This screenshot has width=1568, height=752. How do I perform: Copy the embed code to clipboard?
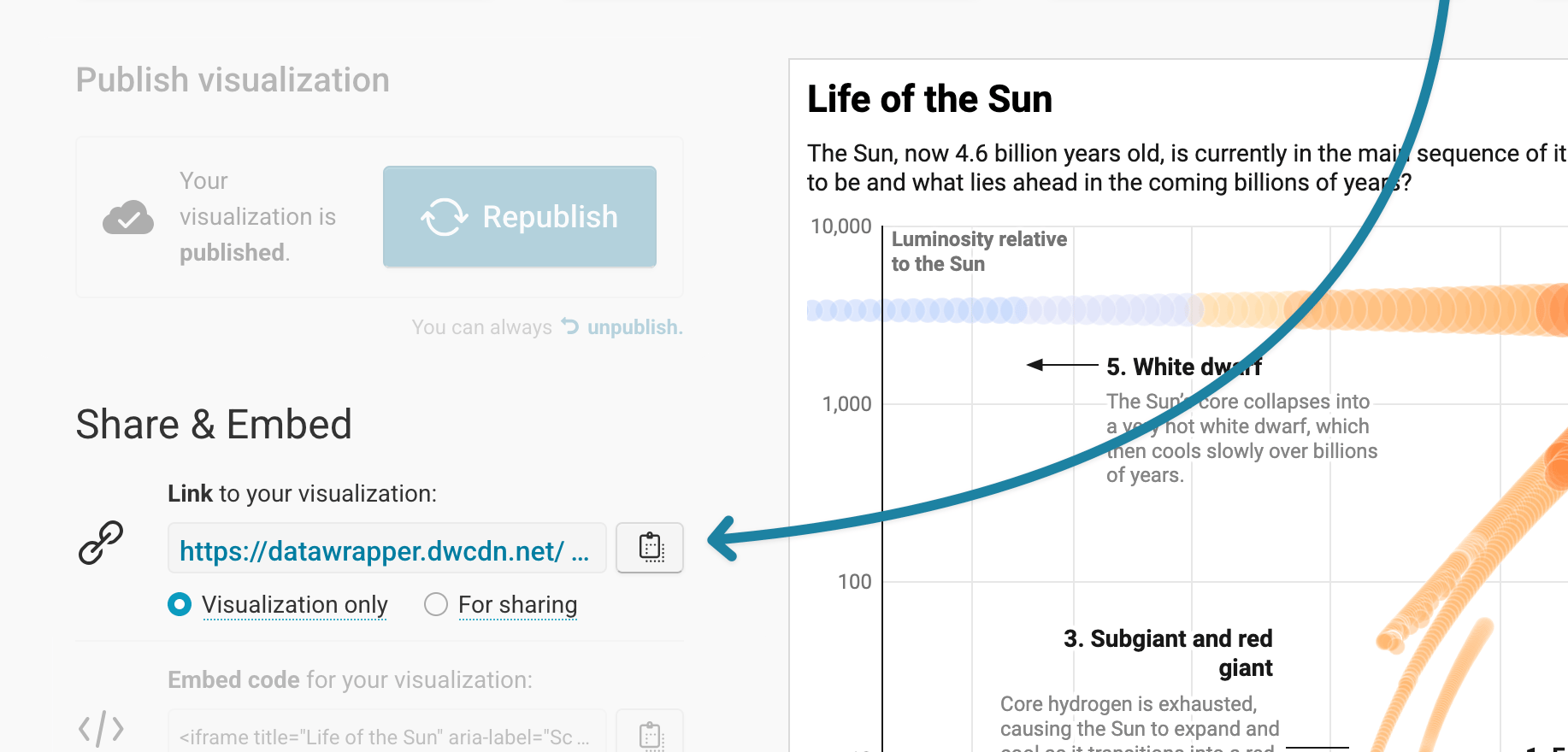tap(650, 735)
